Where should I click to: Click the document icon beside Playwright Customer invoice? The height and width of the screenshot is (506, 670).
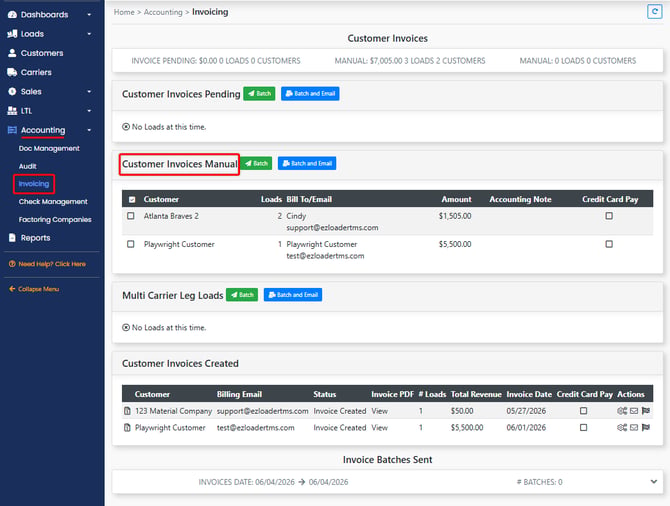pos(127,427)
